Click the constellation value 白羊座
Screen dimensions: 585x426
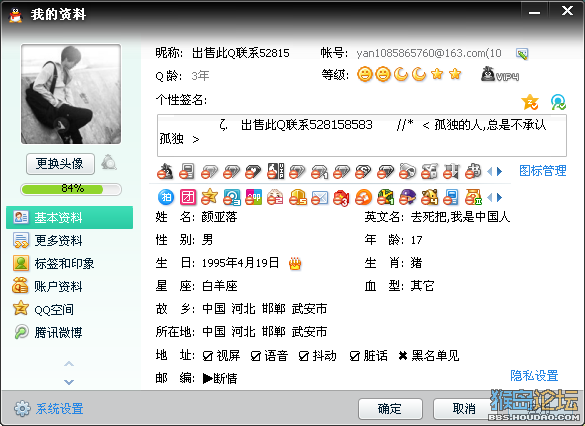(219, 286)
